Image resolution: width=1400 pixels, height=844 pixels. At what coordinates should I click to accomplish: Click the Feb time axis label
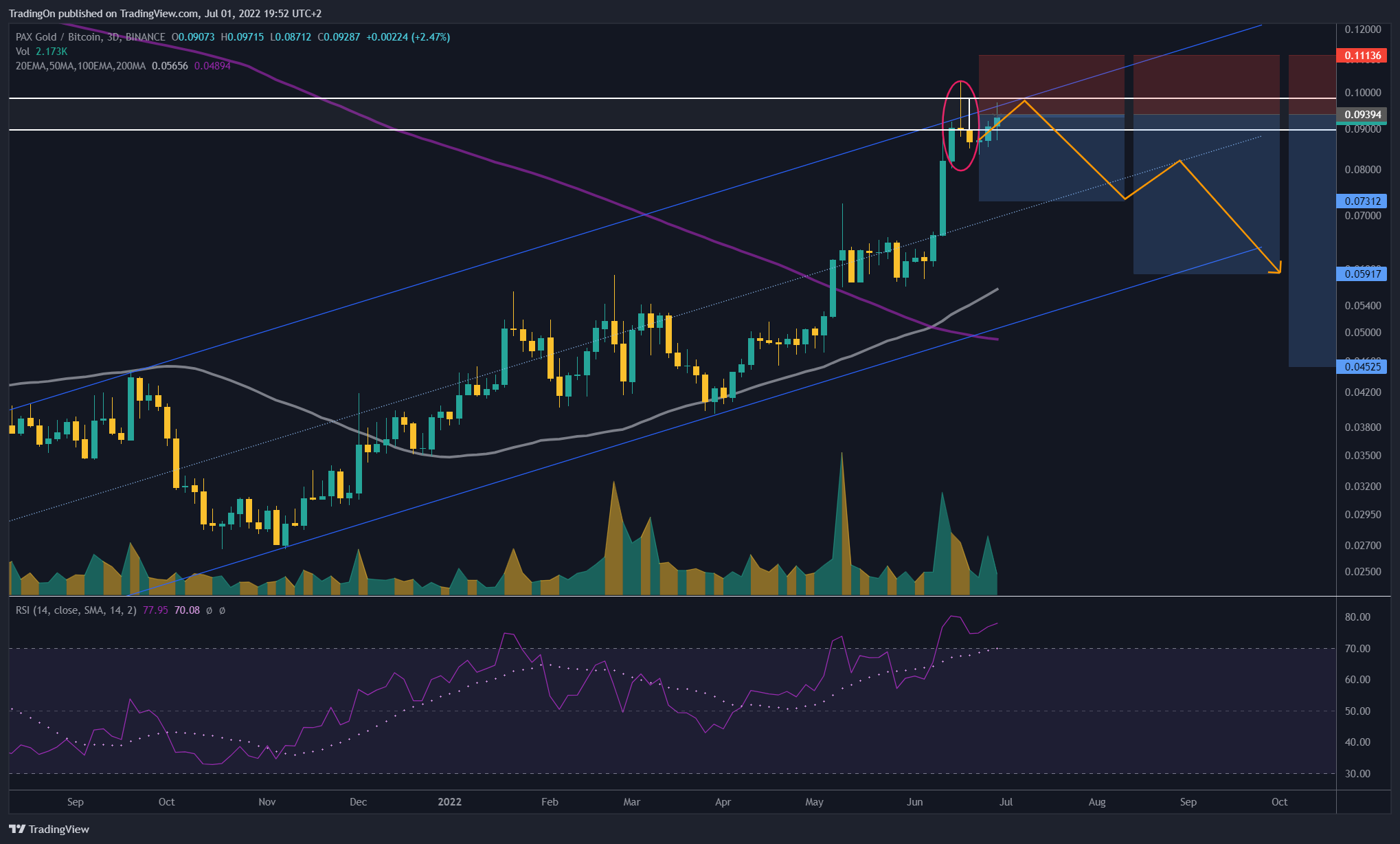tap(550, 802)
